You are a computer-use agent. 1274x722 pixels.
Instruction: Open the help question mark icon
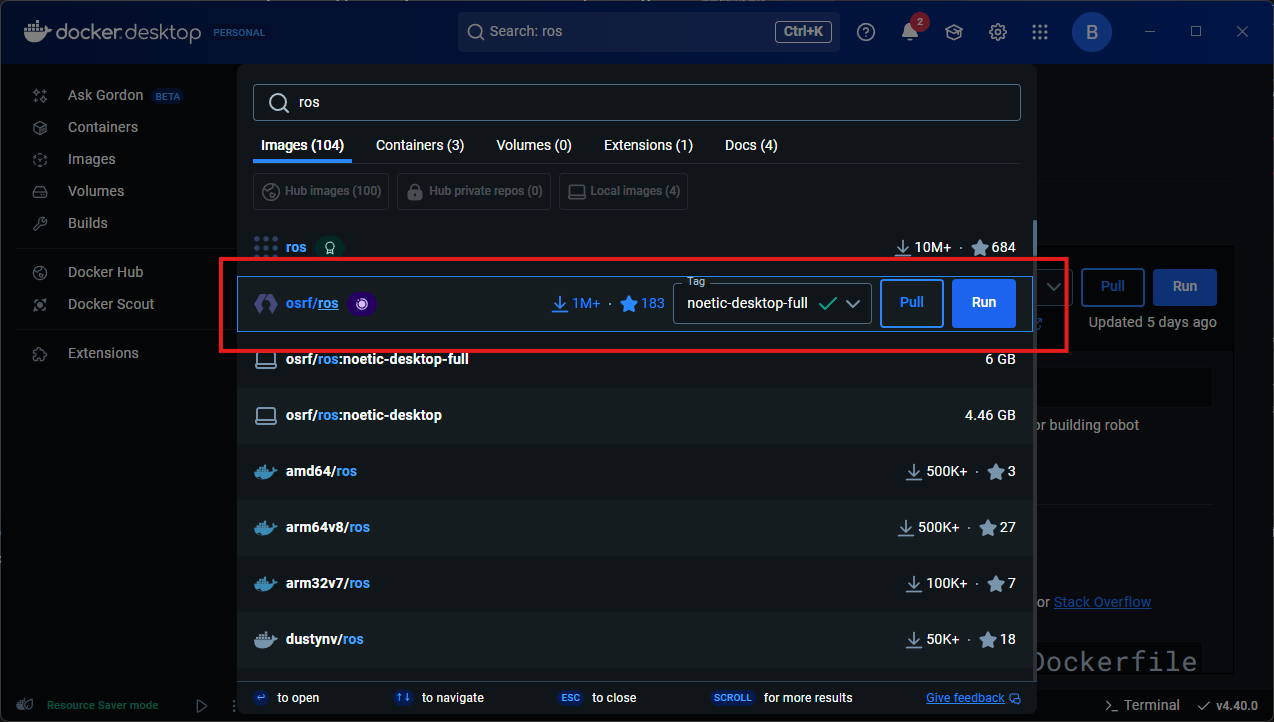[866, 32]
